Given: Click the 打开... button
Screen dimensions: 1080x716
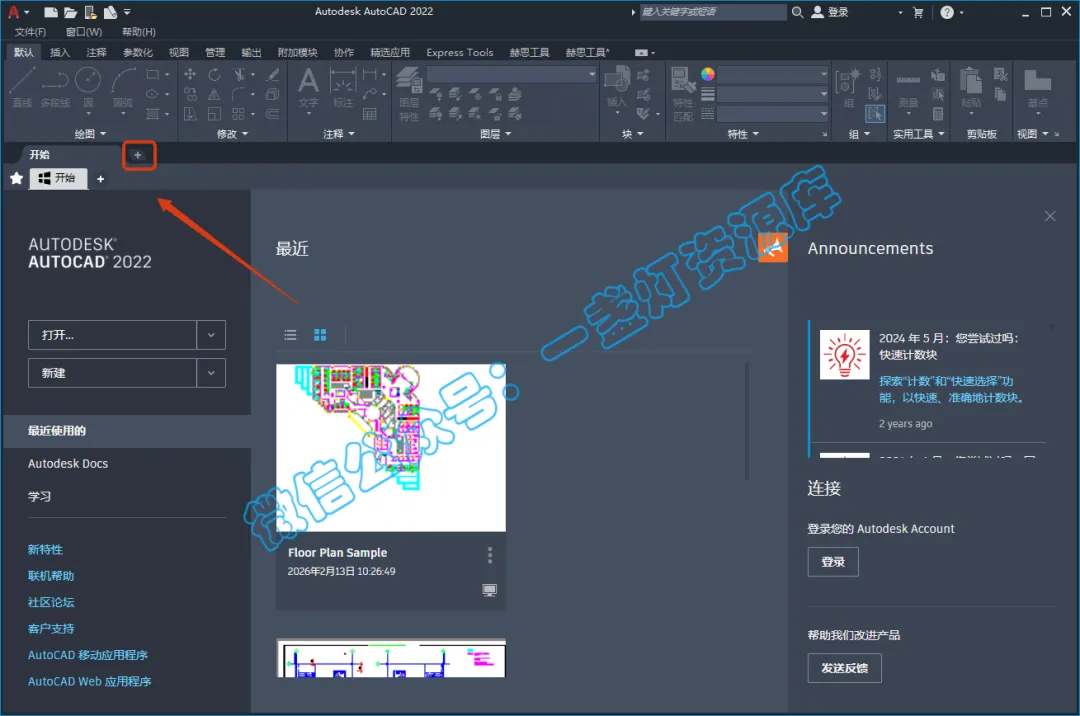Looking at the screenshot, I should (112, 335).
